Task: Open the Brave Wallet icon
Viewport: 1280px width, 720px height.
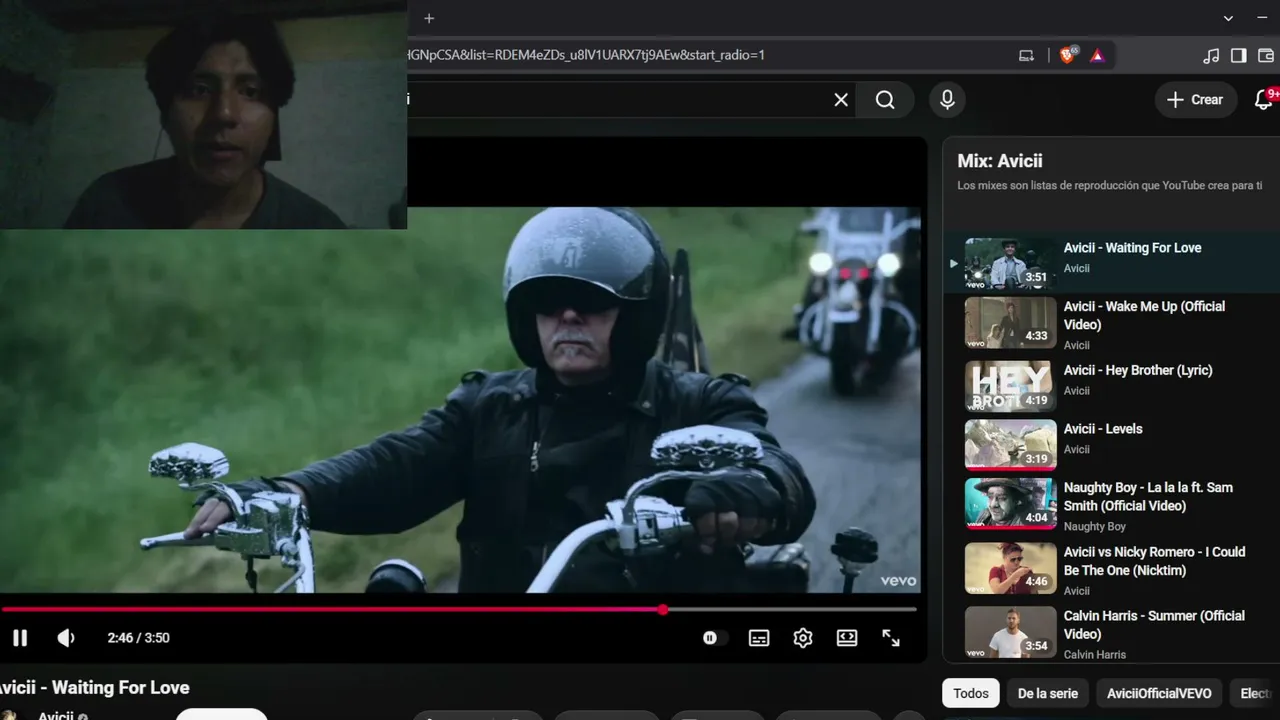Action: point(1266,55)
